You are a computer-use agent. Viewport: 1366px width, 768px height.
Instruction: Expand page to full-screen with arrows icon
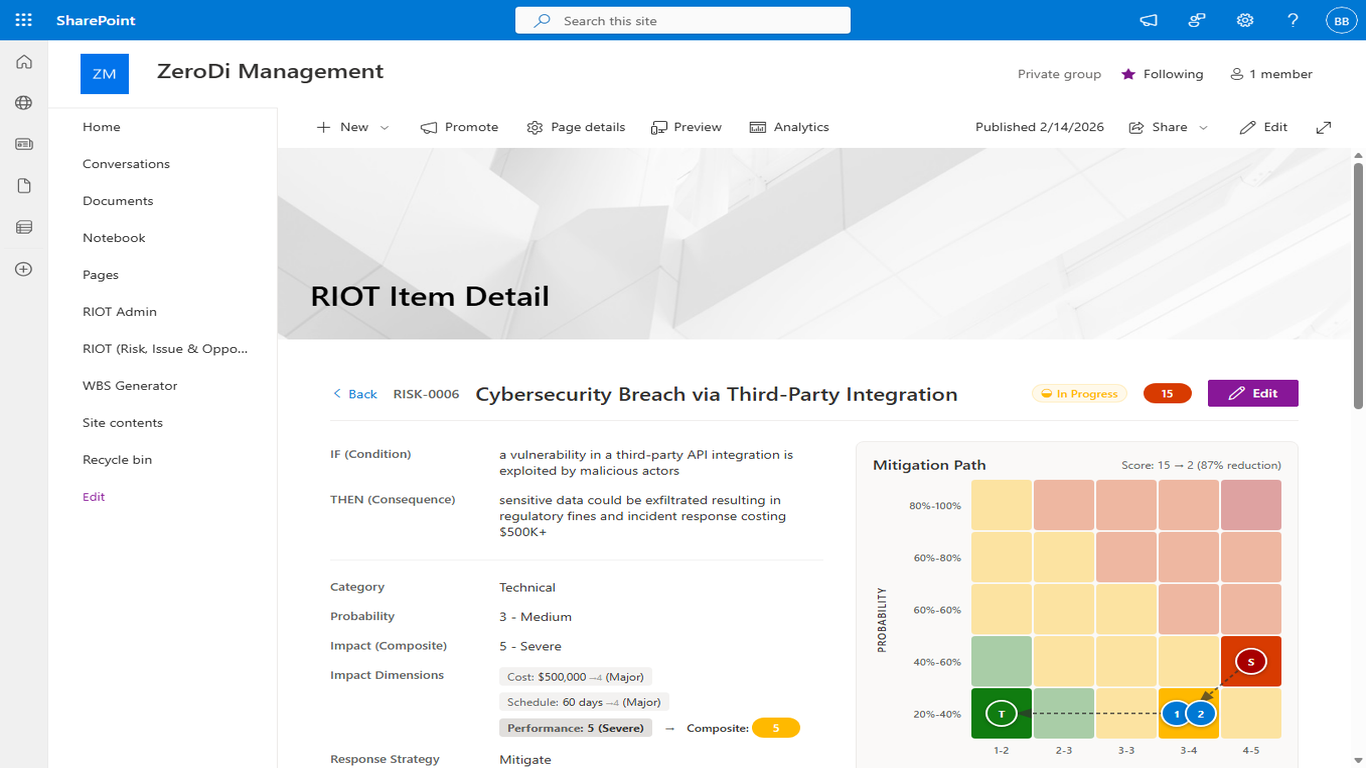point(1323,127)
